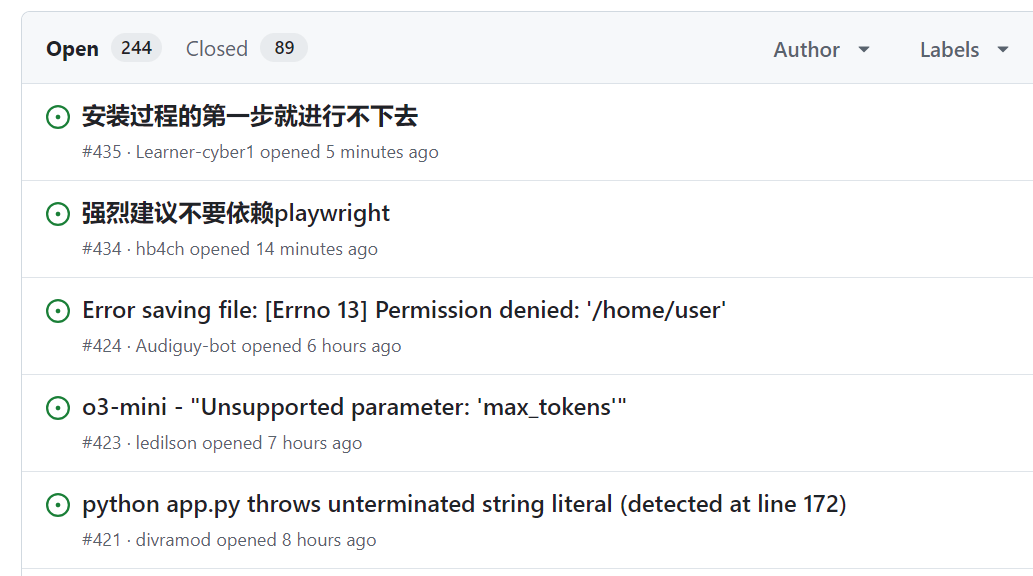Screen dimensions: 1033x576
Task: View author ledilson's issues
Action: click(167, 443)
